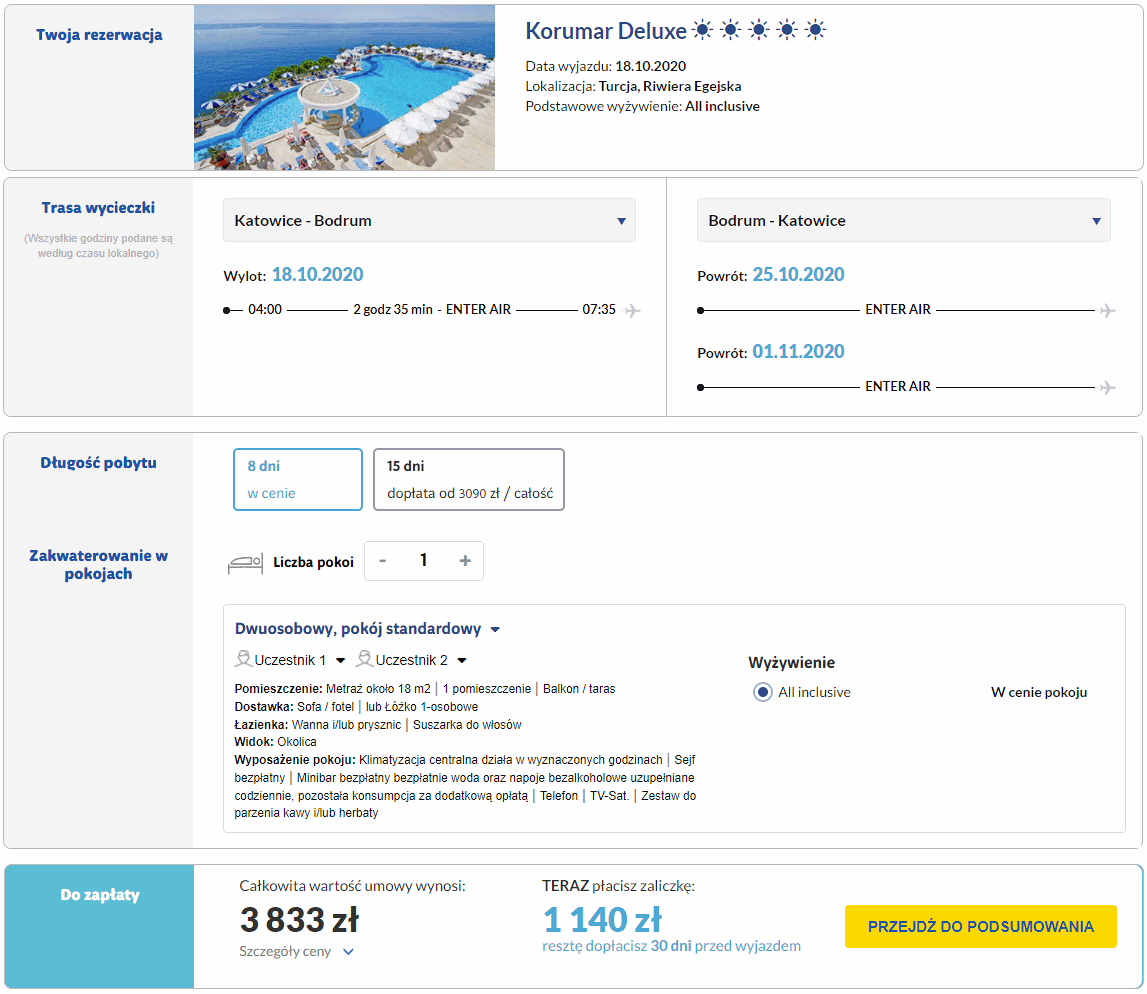The height and width of the screenshot is (994, 1147).
Task: Choose the 8 dni stay option
Action: [x=297, y=479]
